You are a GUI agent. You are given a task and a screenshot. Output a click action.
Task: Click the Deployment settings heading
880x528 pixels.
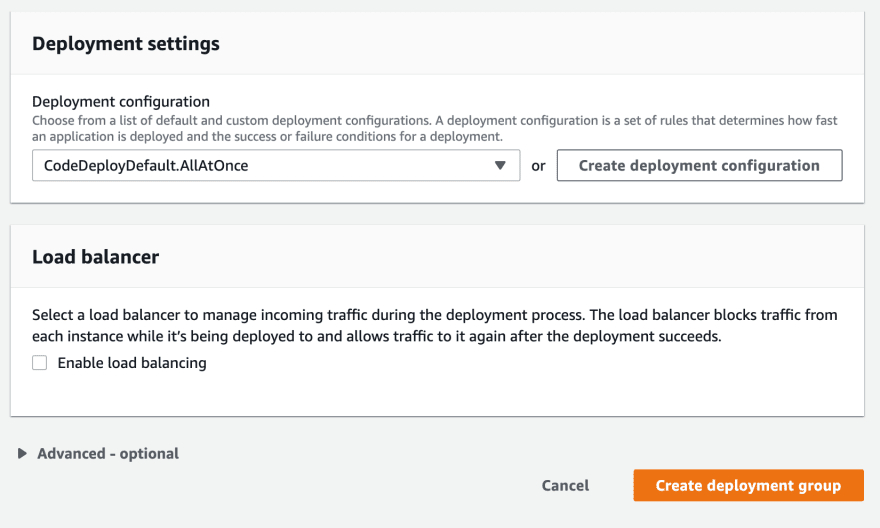point(126,44)
